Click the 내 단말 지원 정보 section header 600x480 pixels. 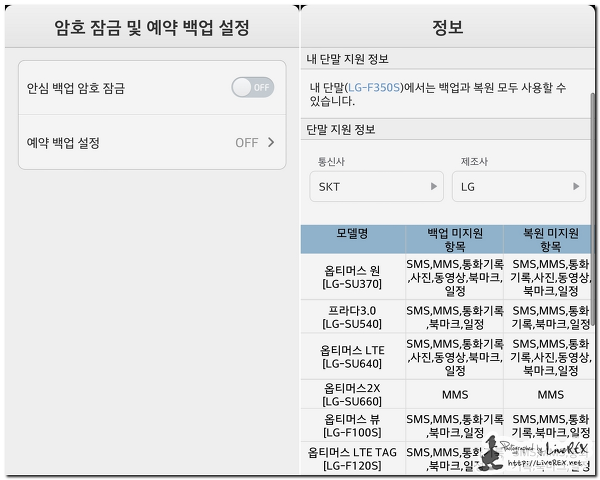[x=447, y=59]
